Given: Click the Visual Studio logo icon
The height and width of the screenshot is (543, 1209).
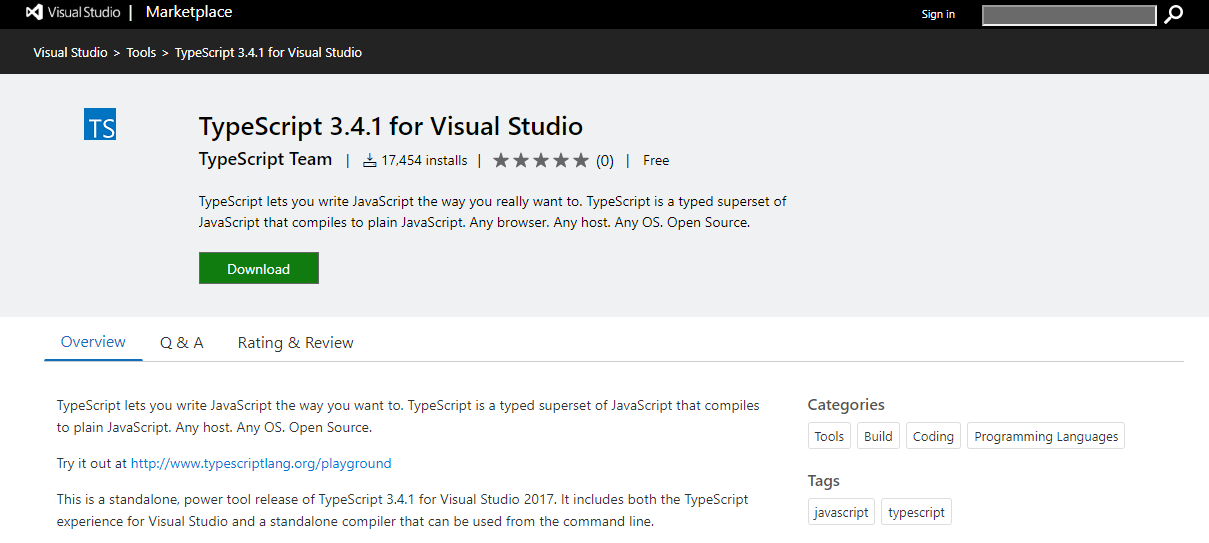Looking at the screenshot, I should [x=35, y=13].
